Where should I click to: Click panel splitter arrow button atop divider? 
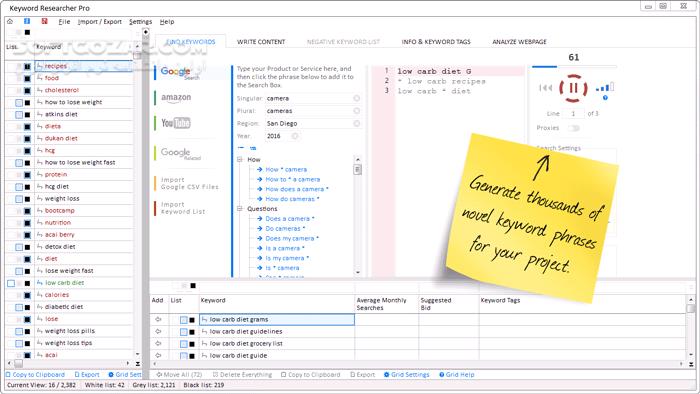(x=146, y=32)
